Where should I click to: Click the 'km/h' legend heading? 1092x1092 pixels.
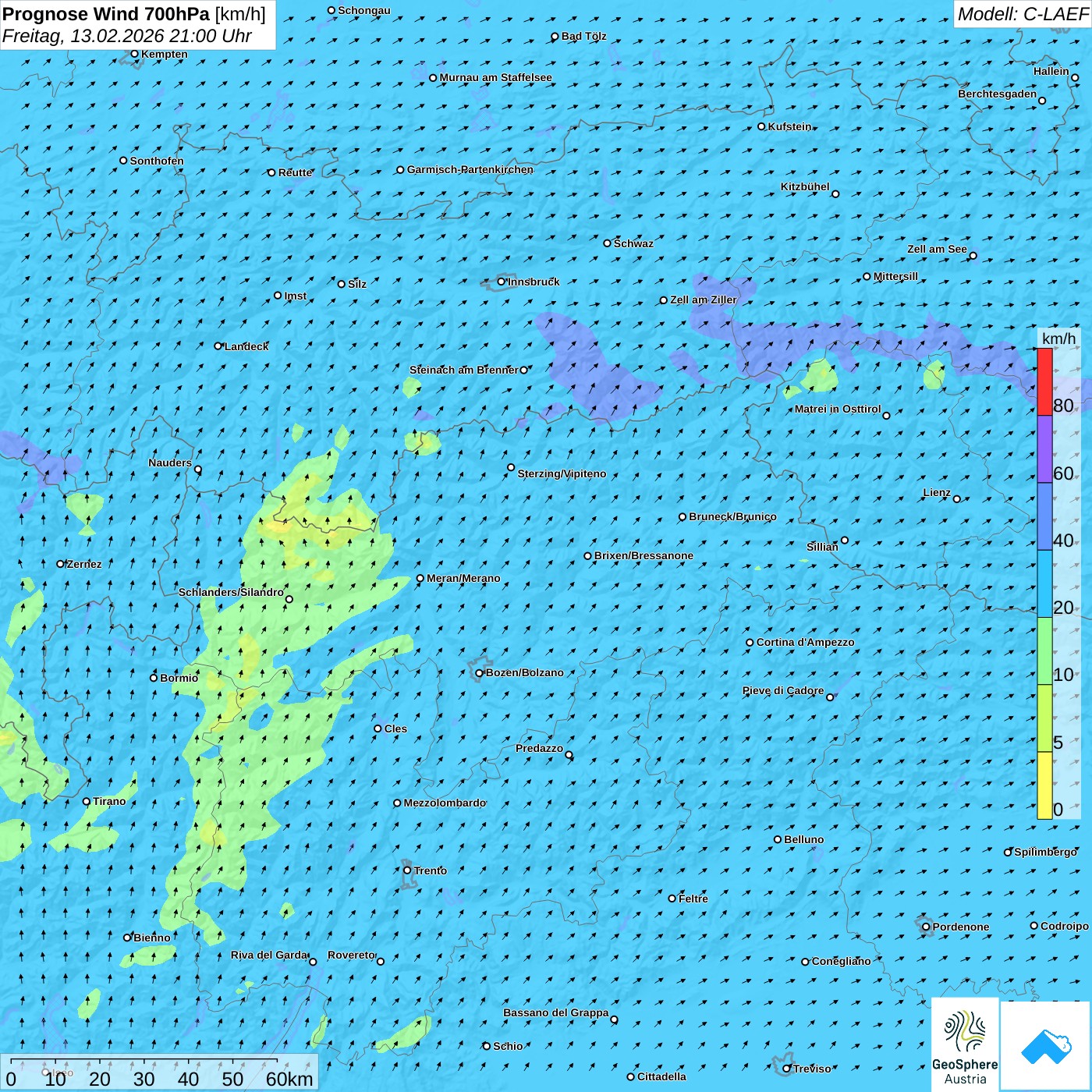pyautogui.click(x=1058, y=338)
